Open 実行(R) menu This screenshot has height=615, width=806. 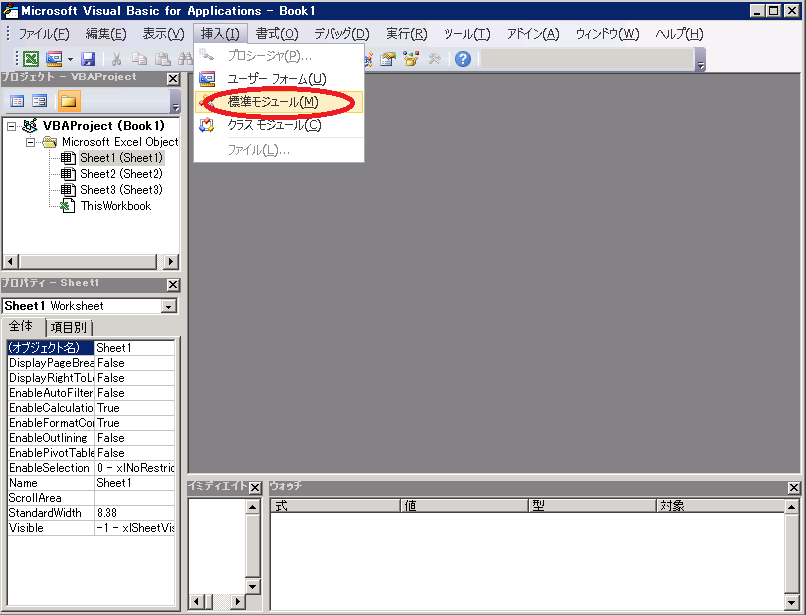[407, 34]
